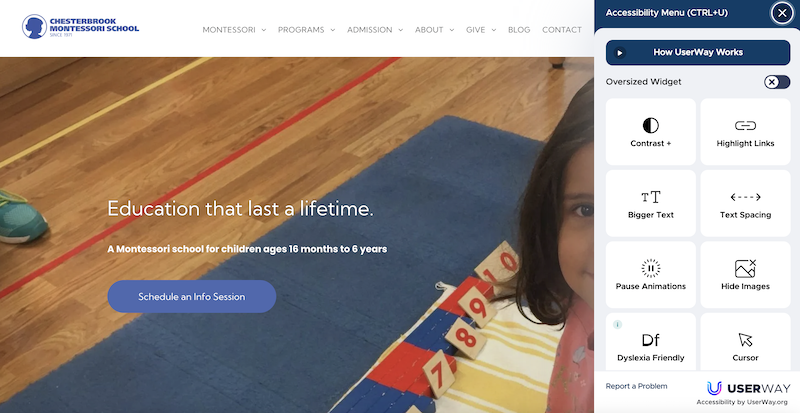Expand the Admission menu
This screenshot has width=800, height=413.
pyautogui.click(x=375, y=30)
